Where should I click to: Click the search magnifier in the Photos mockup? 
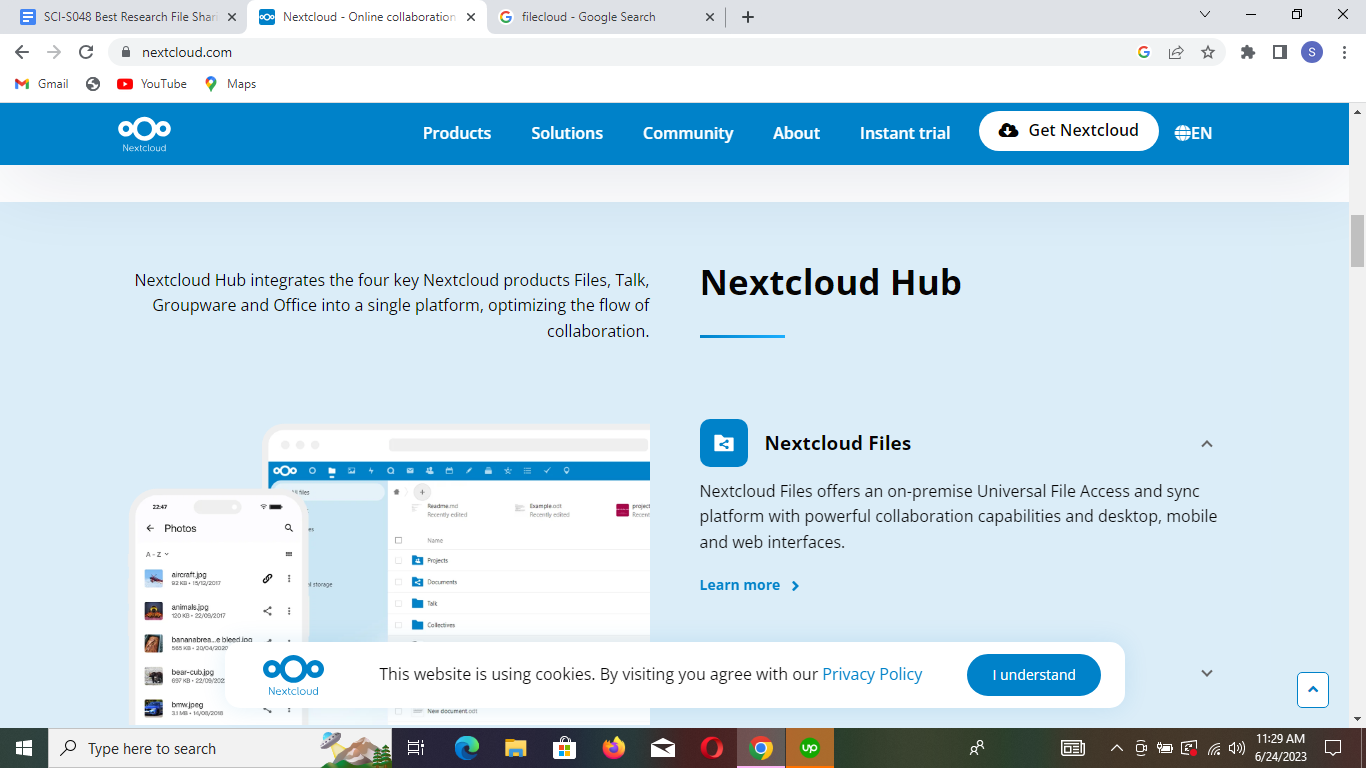[289, 527]
